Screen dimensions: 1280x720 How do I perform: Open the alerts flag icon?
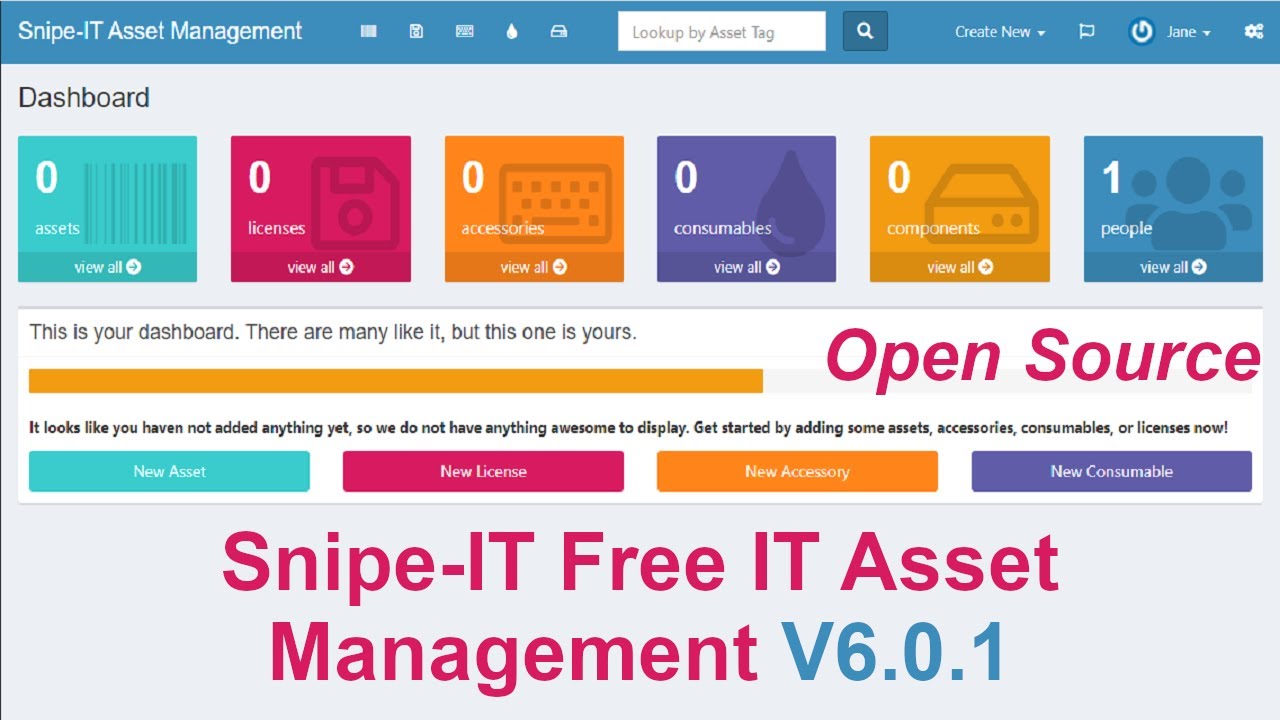pos(1086,32)
